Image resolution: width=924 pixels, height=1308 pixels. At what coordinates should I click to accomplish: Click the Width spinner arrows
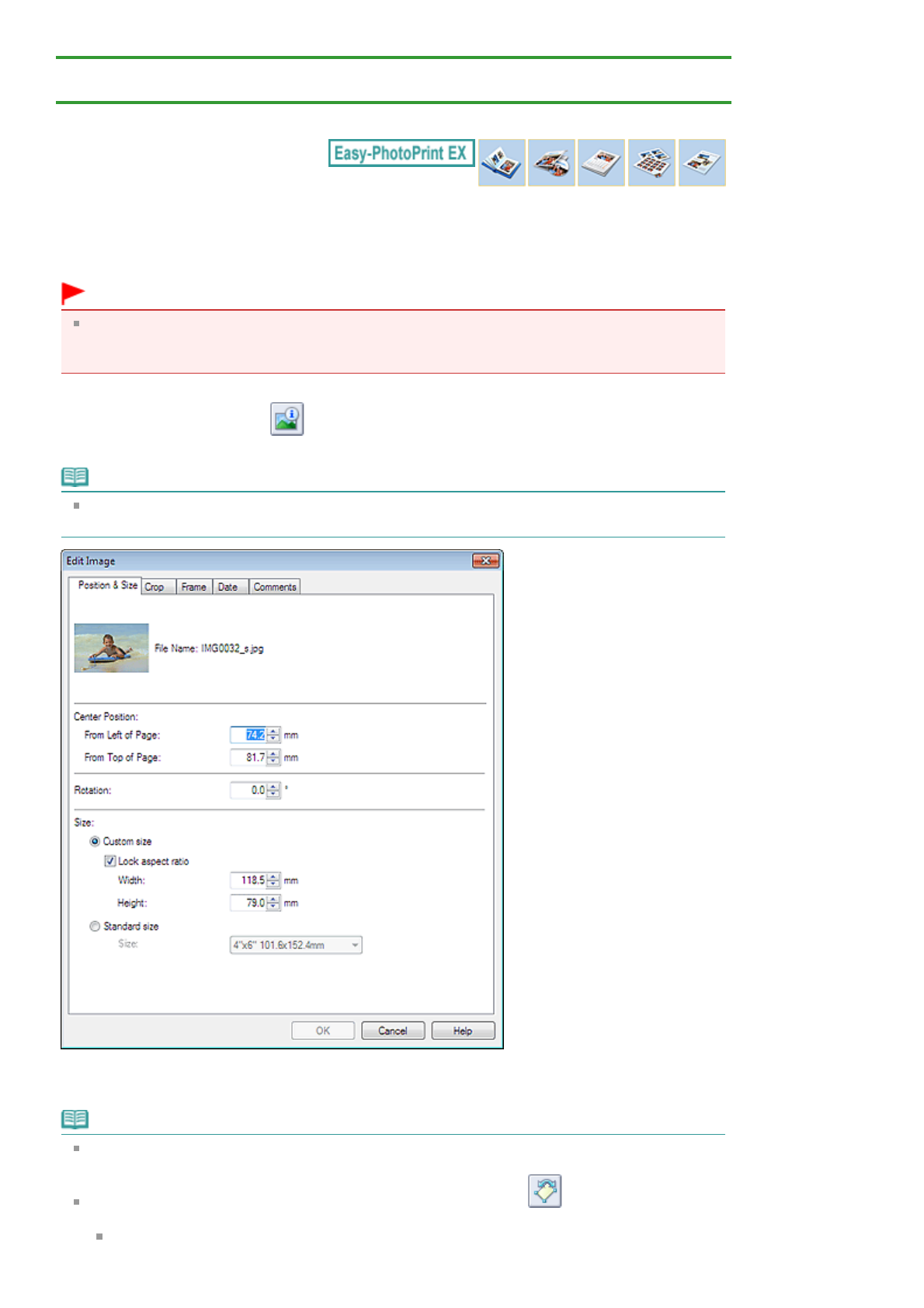pyautogui.click(x=273, y=880)
